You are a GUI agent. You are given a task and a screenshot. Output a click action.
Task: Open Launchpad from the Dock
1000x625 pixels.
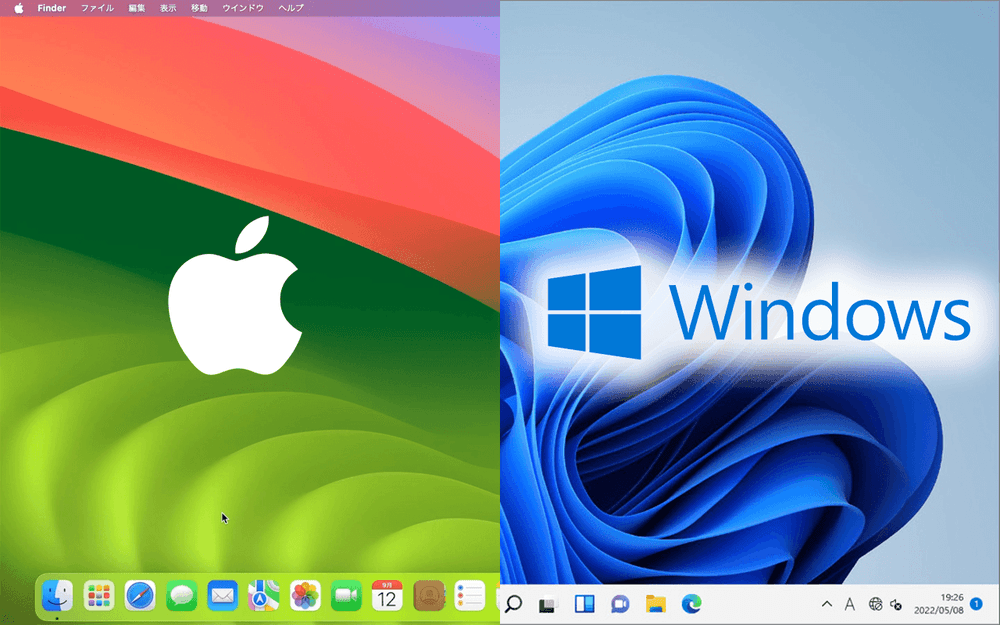pos(98,597)
